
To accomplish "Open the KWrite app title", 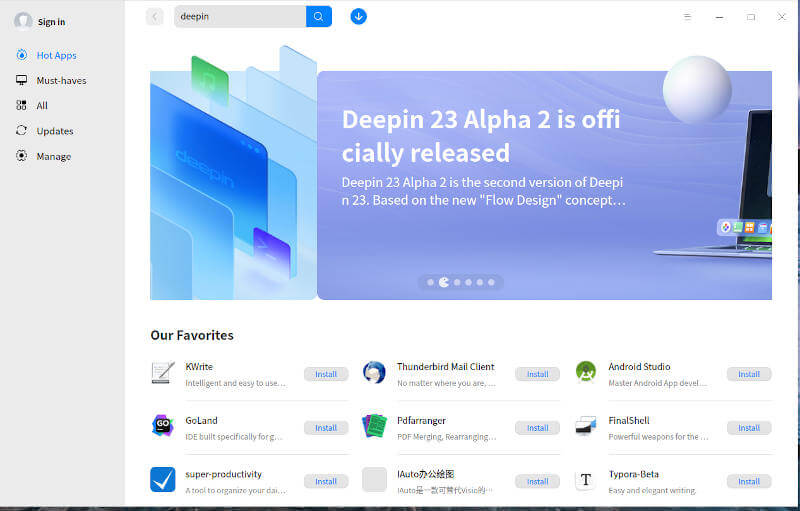I will click(199, 367).
